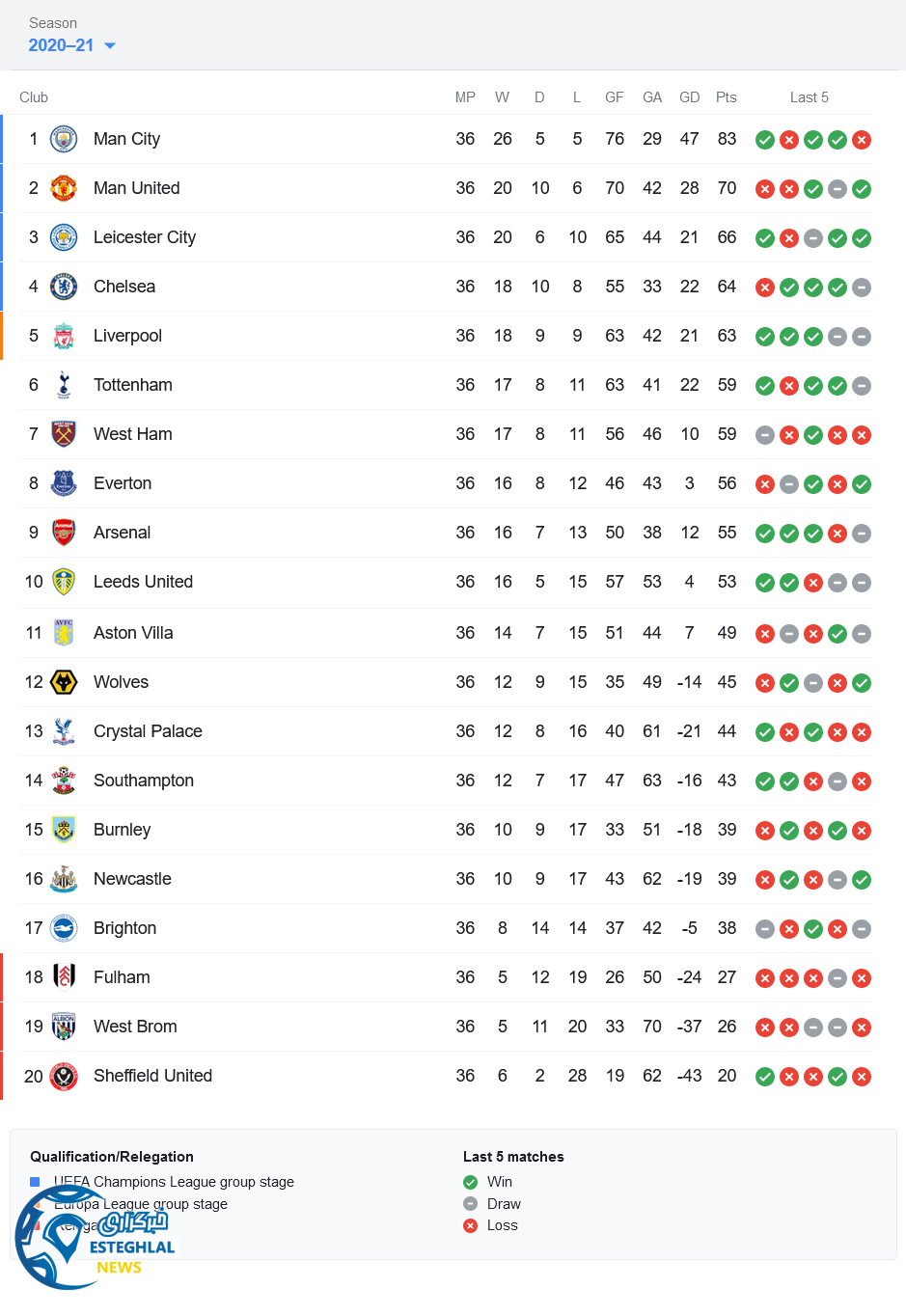Click the Pts column header
Image resolution: width=906 pixels, height=1316 pixels.
click(727, 97)
